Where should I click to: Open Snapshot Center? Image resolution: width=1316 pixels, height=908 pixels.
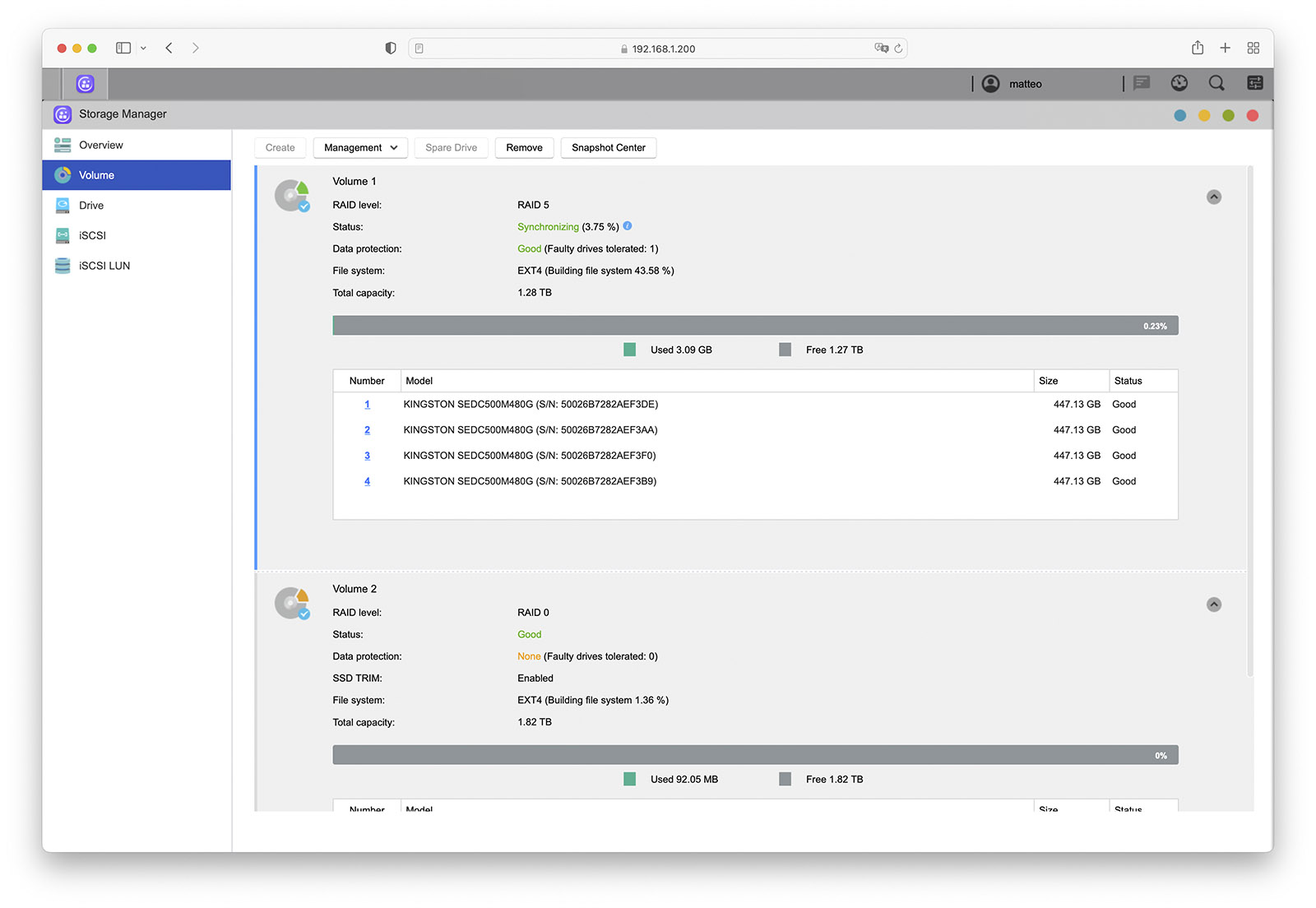[609, 148]
